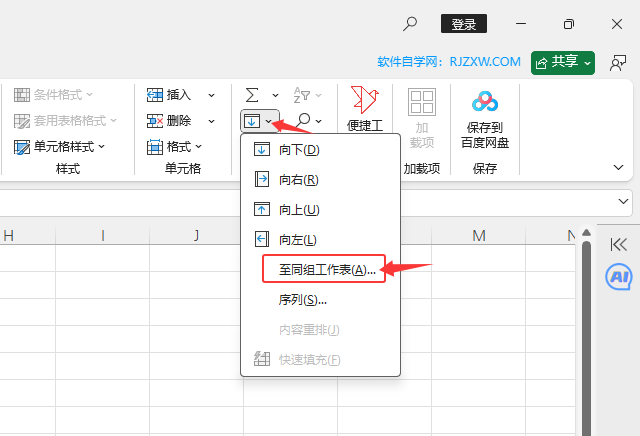Expand the AutoSum dropdown arrow
640x436 pixels.
click(x=276, y=95)
